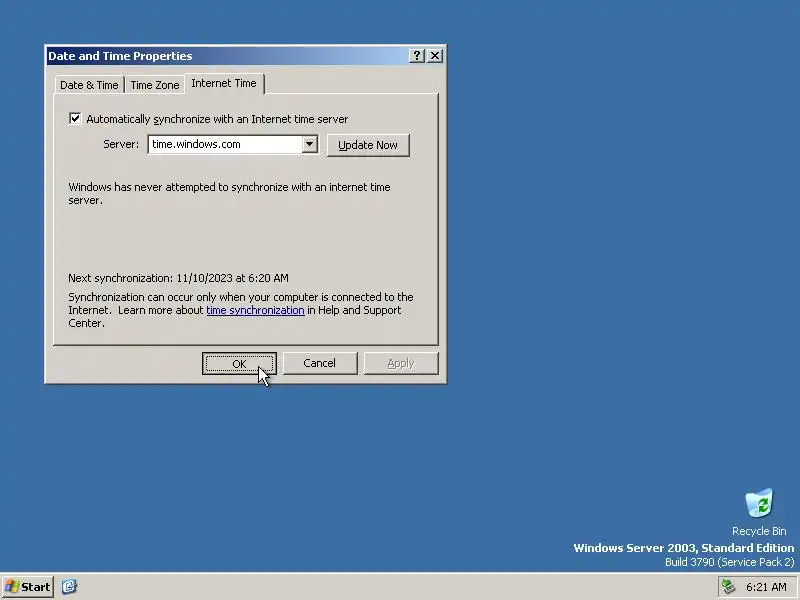Open the Start menu
This screenshot has width=800, height=600.
point(28,587)
